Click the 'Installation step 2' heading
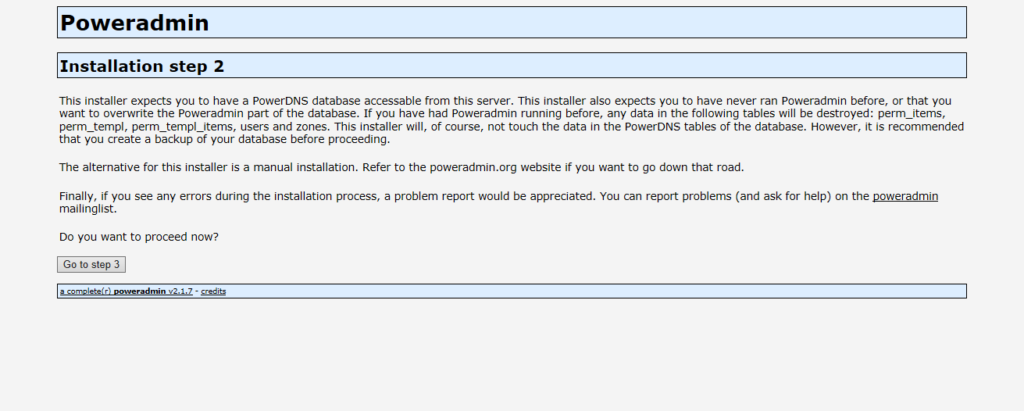This screenshot has width=1024, height=411. click(142, 66)
